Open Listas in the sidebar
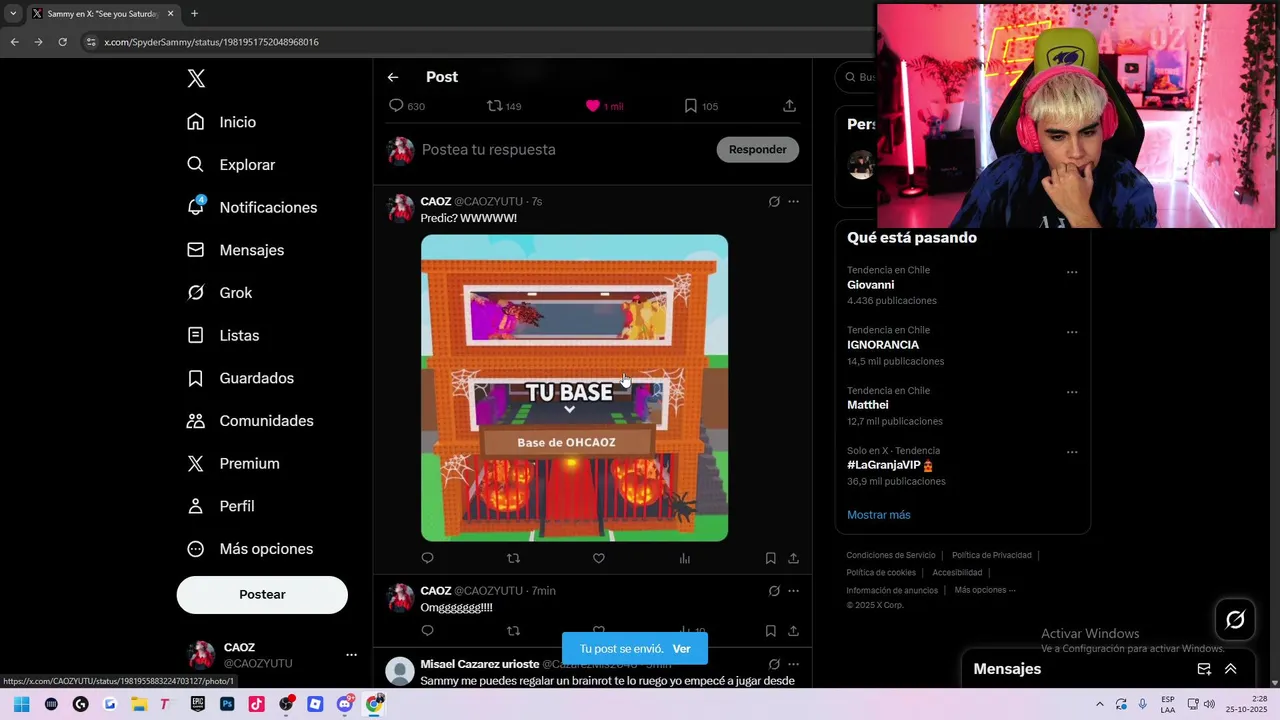Image resolution: width=1280 pixels, height=720 pixels. click(223, 335)
